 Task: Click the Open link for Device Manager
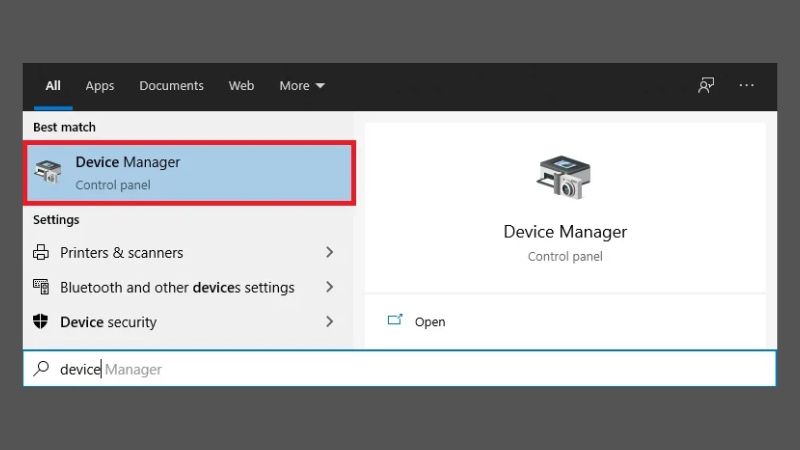430,322
